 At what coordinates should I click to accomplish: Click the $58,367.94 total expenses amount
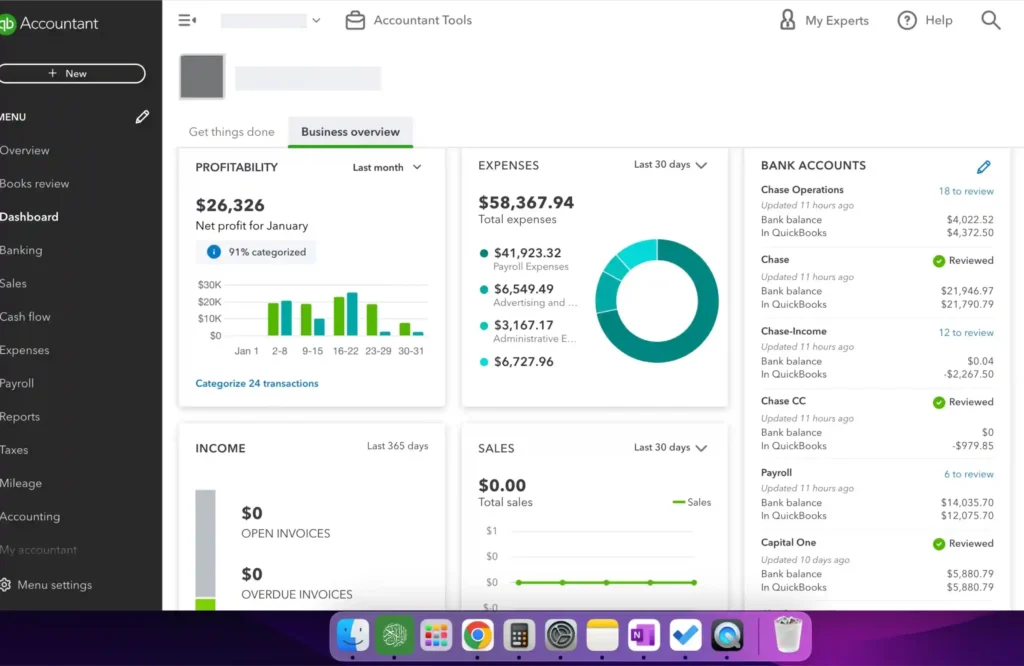pyautogui.click(x=526, y=202)
